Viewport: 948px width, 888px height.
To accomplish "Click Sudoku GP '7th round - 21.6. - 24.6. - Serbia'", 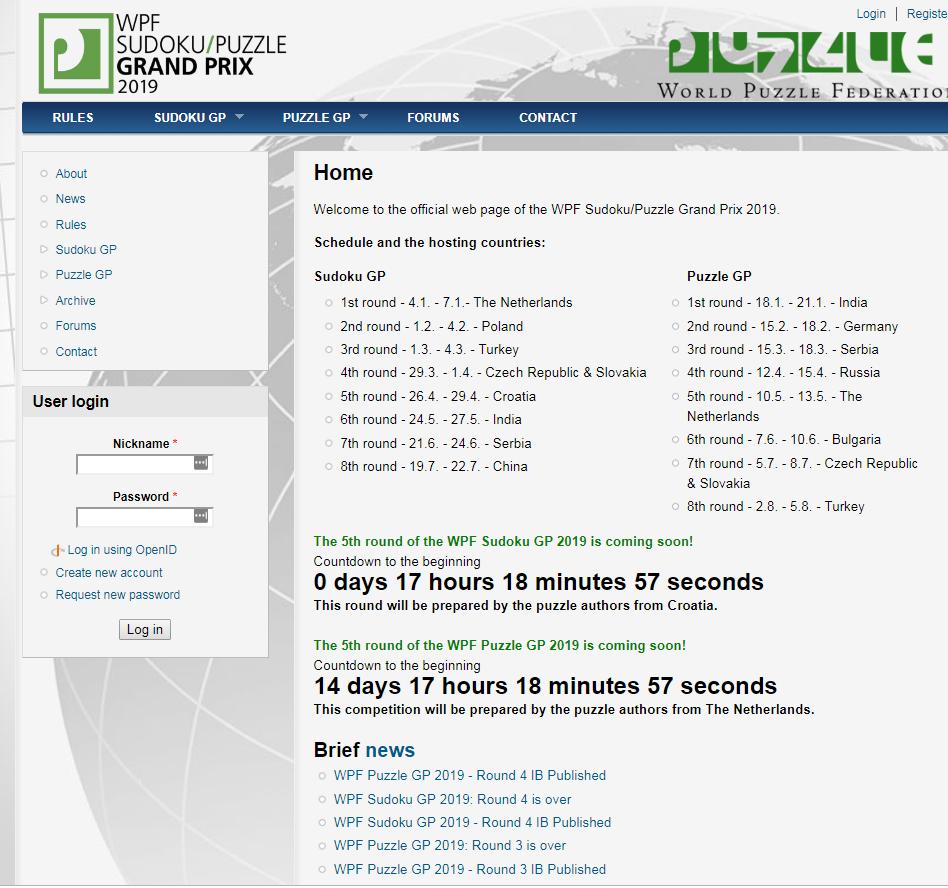I will click(435, 443).
